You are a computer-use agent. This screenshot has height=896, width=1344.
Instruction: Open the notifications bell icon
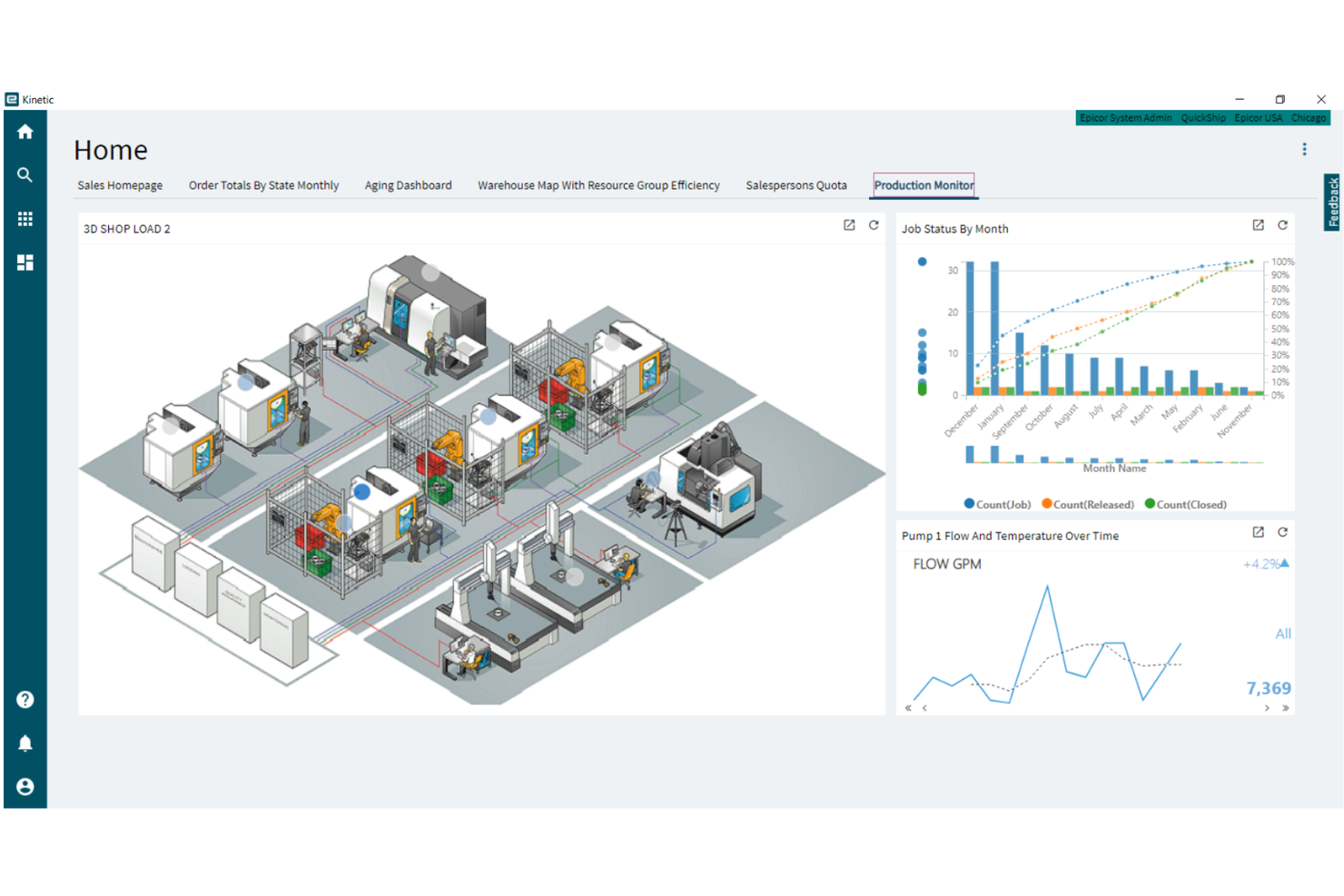coord(25,743)
